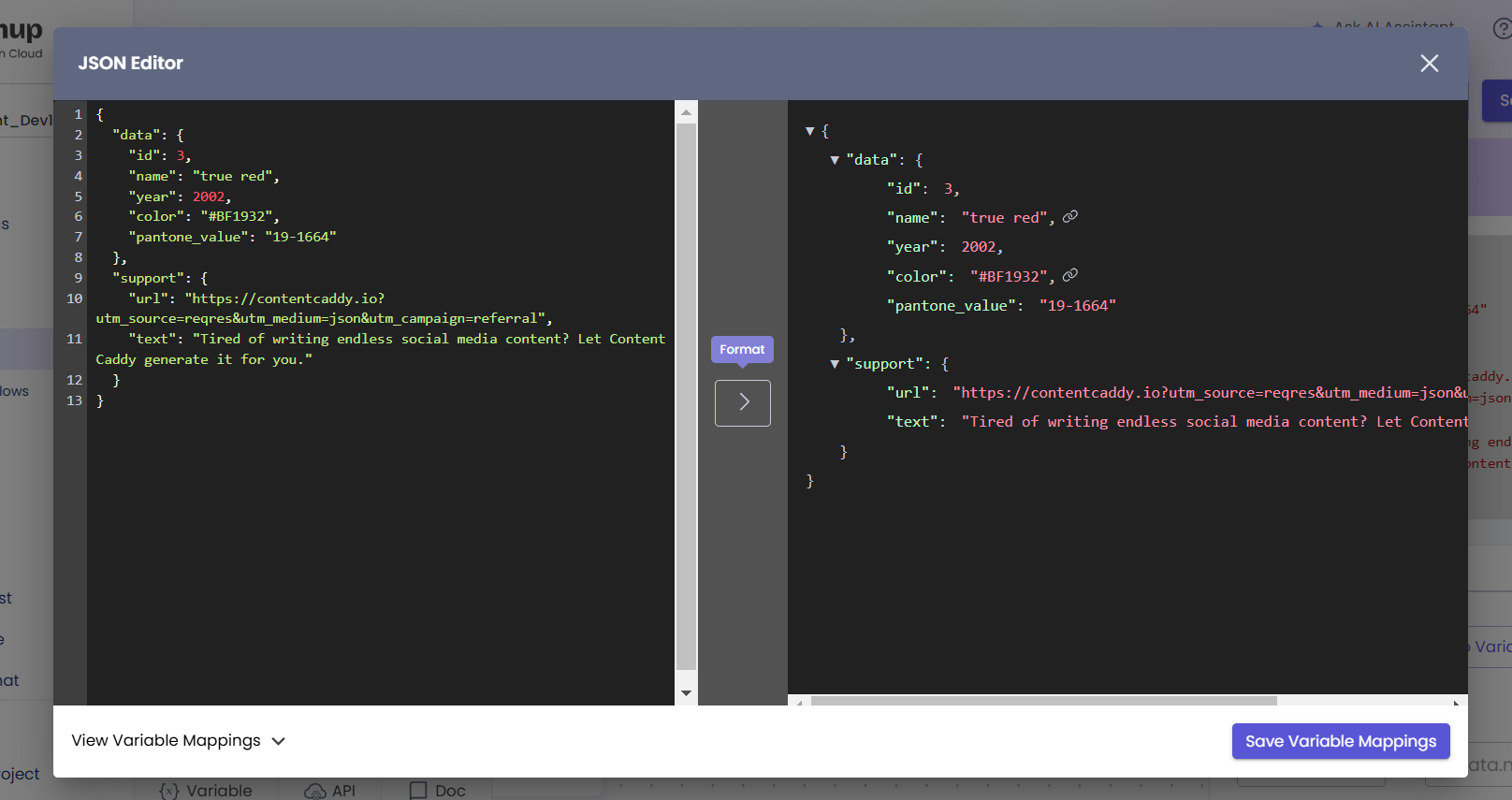This screenshot has width=1512, height=800.
Task: Click "color": "#BF1932" line in code editor
Action: click(204, 216)
